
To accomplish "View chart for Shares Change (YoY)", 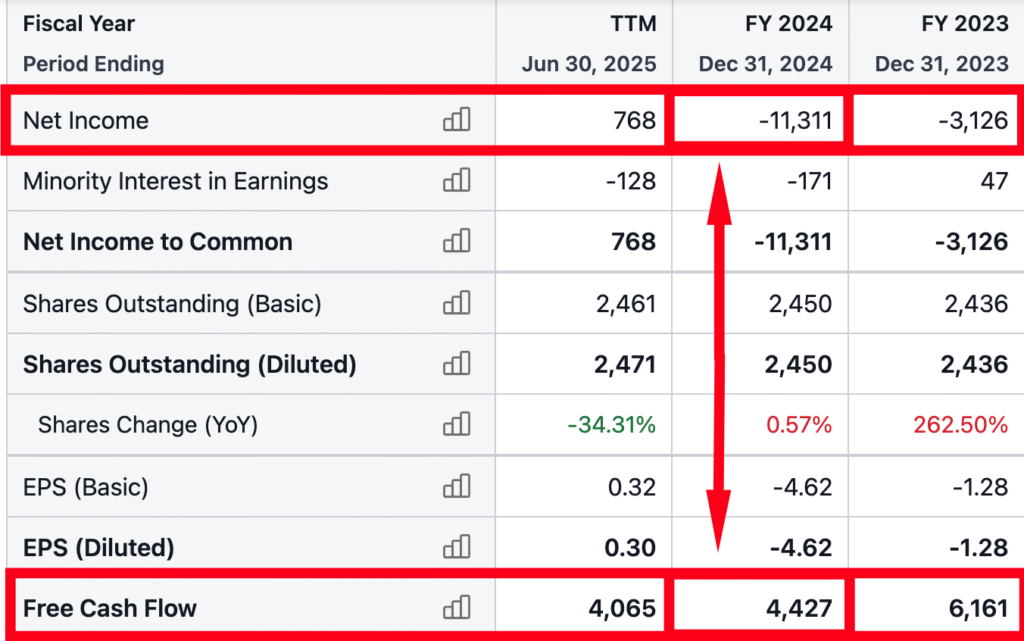I will [456, 425].
